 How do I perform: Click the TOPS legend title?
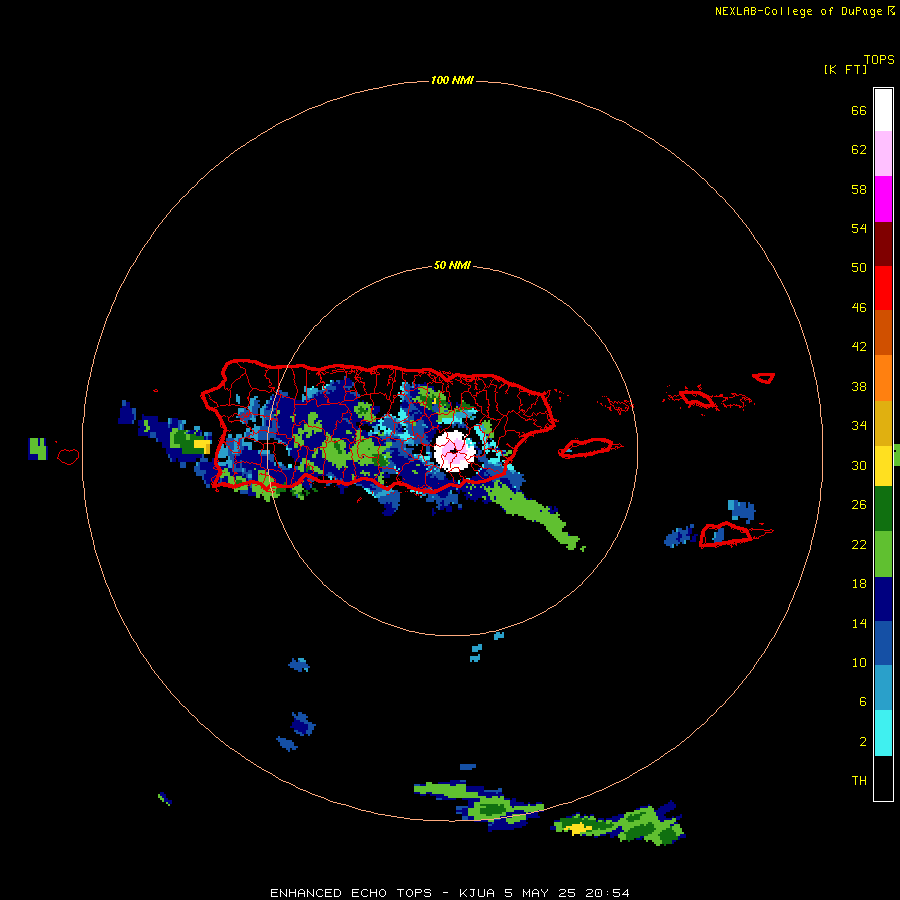[879, 60]
